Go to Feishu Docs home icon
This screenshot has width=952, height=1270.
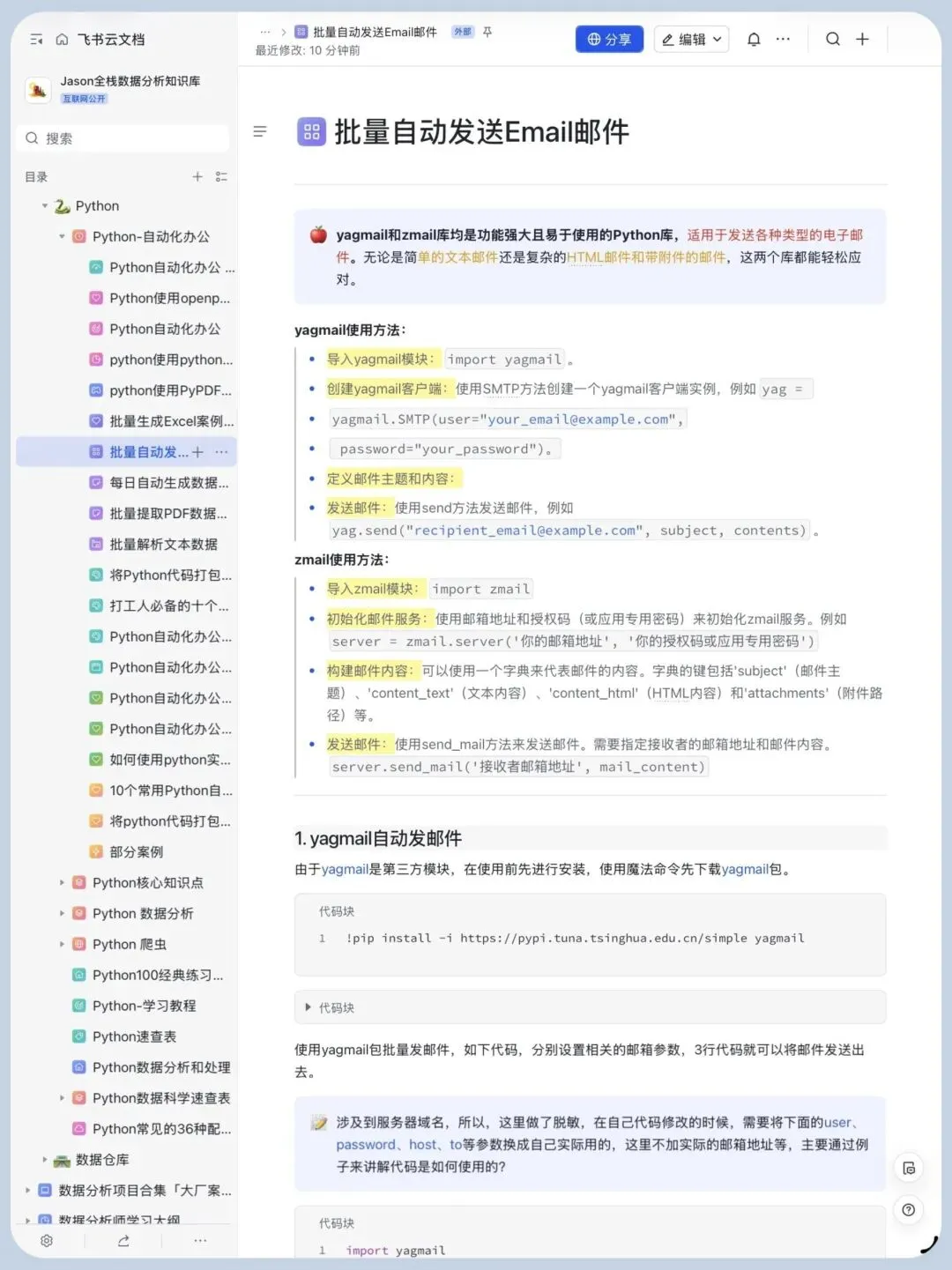click(62, 40)
